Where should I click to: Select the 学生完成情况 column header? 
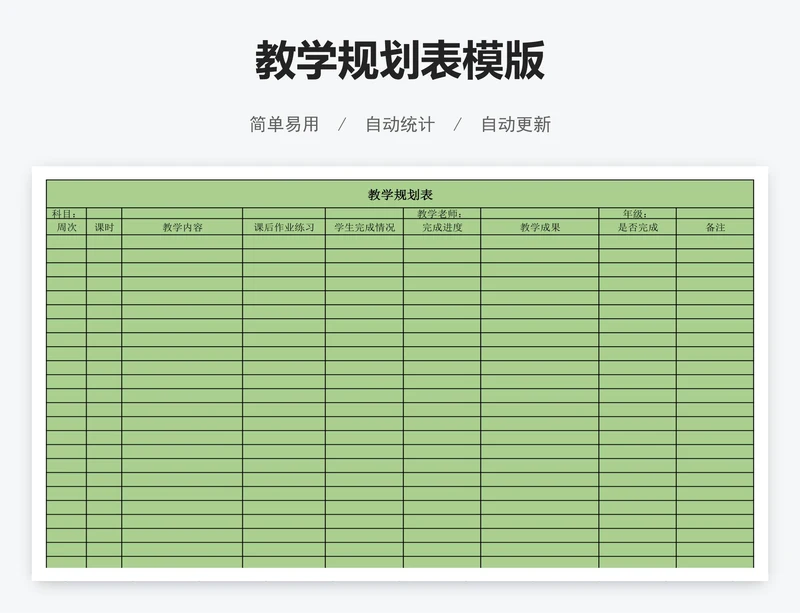tap(364, 227)
